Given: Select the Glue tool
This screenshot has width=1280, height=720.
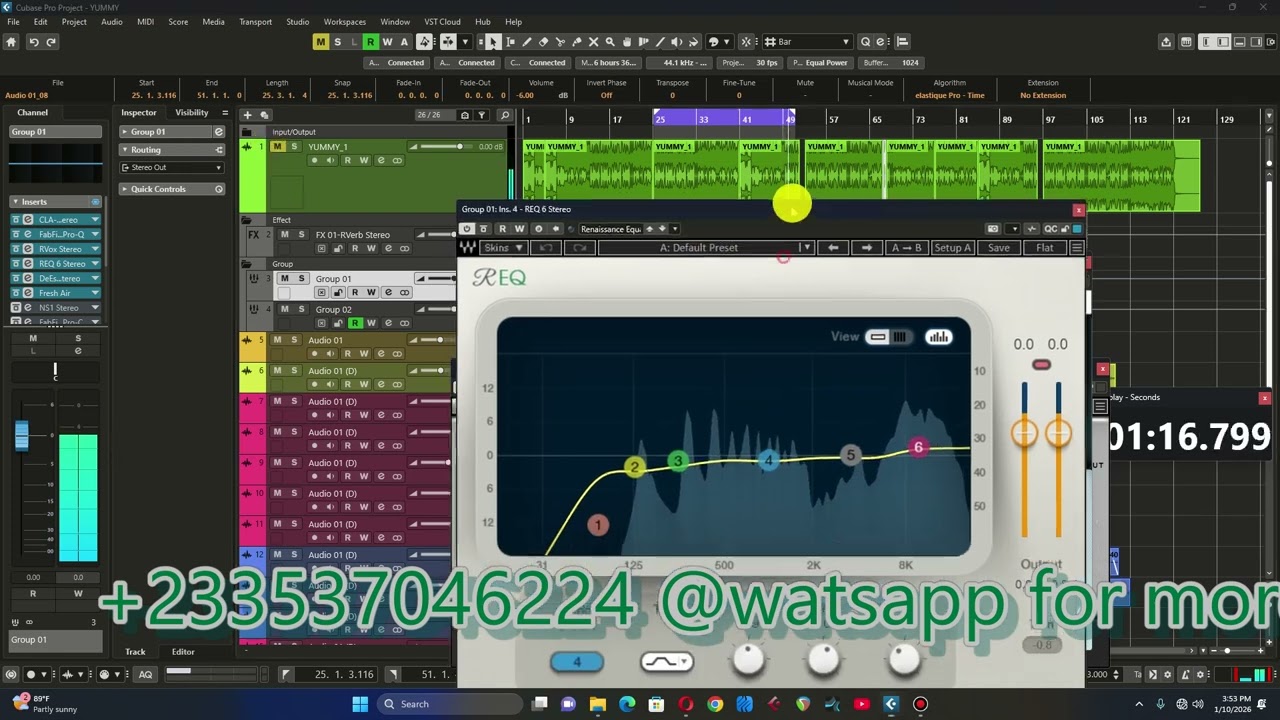Looking at the screenshot, I should point(577,42).
